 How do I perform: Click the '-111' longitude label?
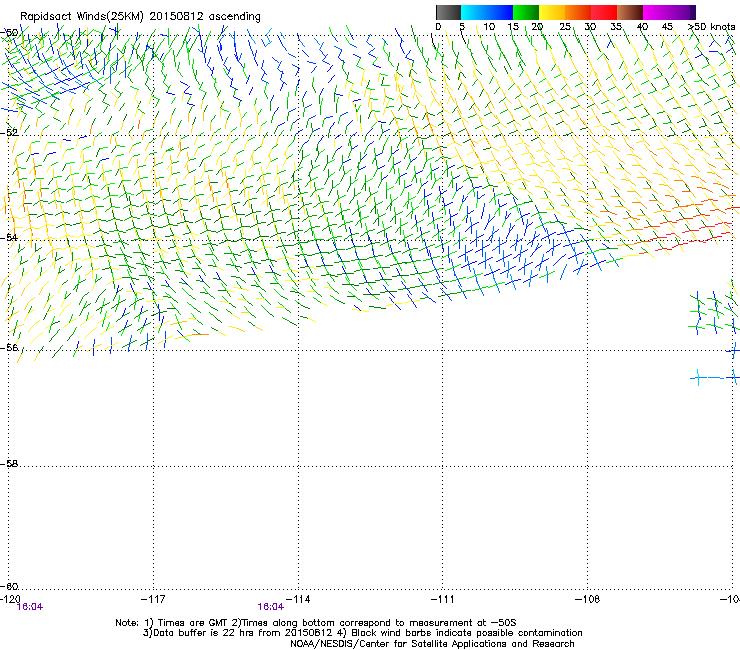click(442, 599)
